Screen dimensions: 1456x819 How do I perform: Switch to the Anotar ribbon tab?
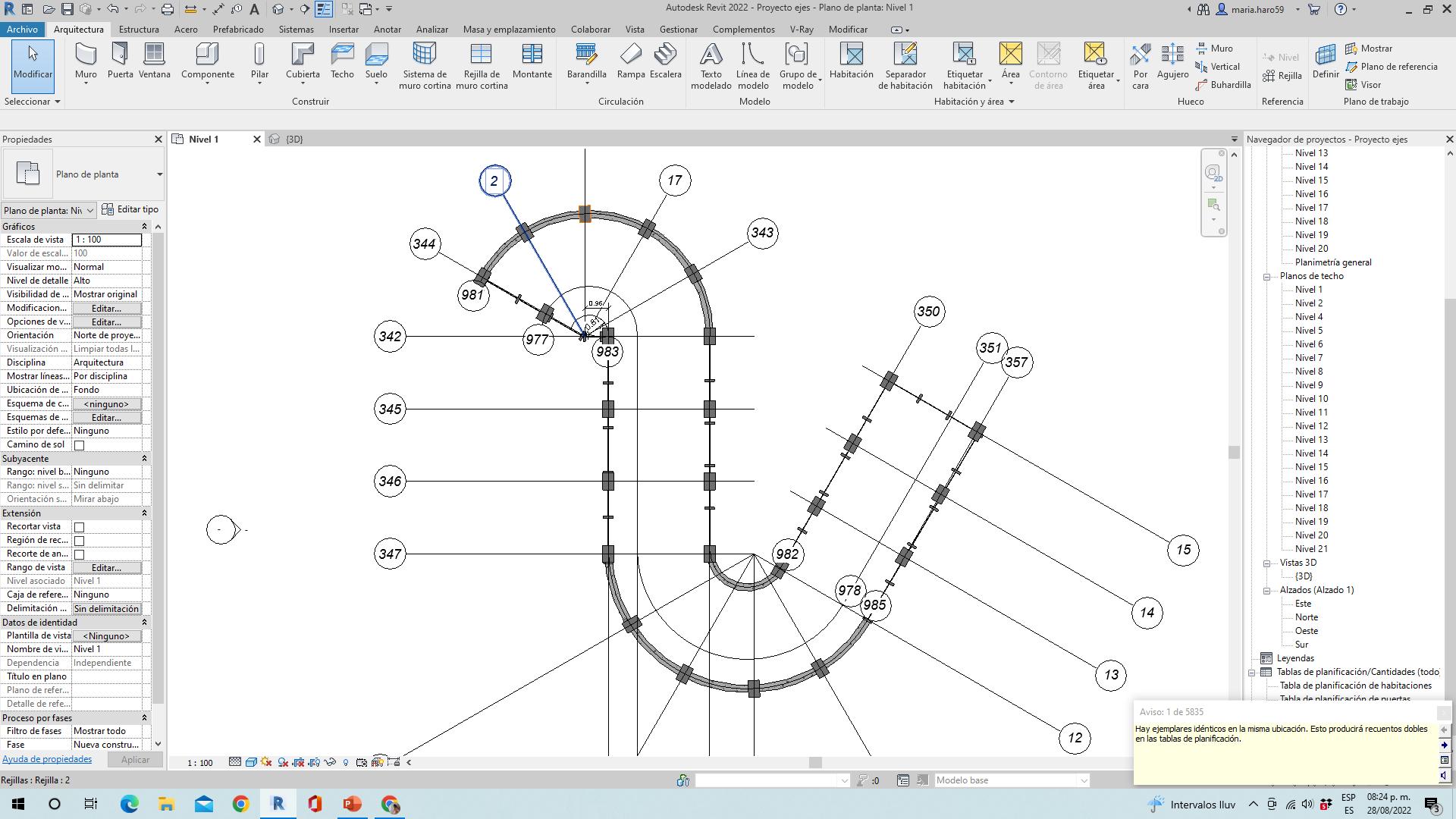coord(387,30)
